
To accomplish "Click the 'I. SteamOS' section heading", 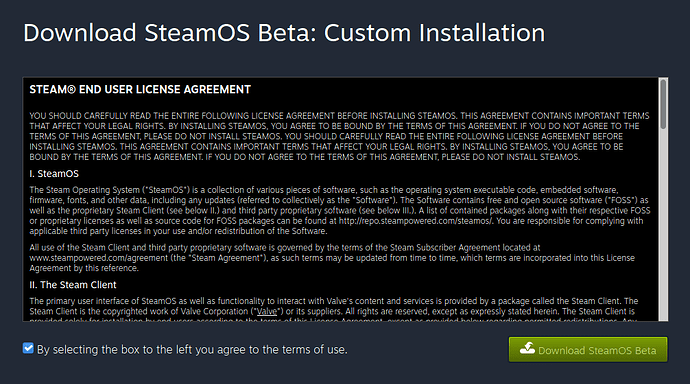I will click(x=54, y=174).
